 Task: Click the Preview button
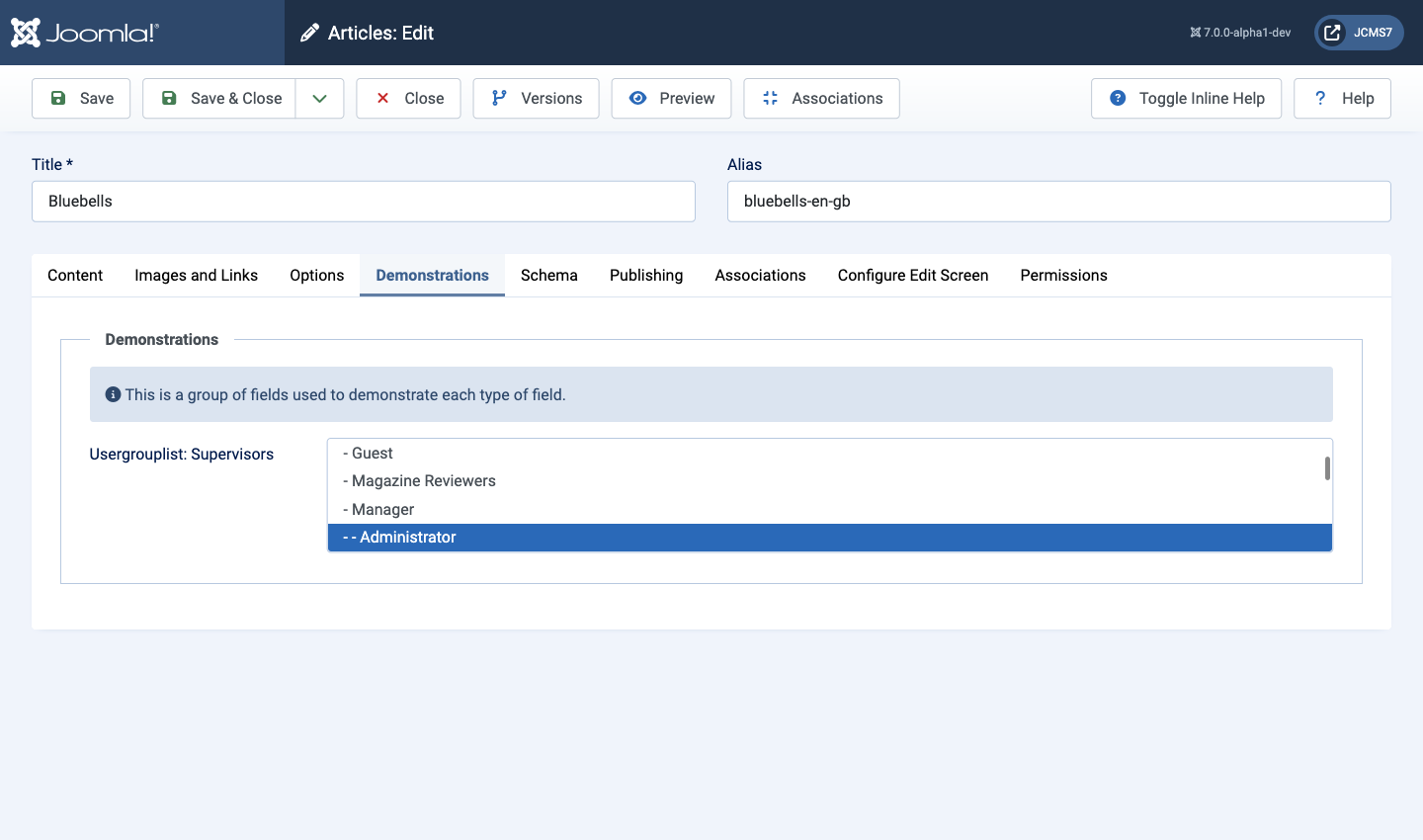pyautogui.click(x=671, y=98)
